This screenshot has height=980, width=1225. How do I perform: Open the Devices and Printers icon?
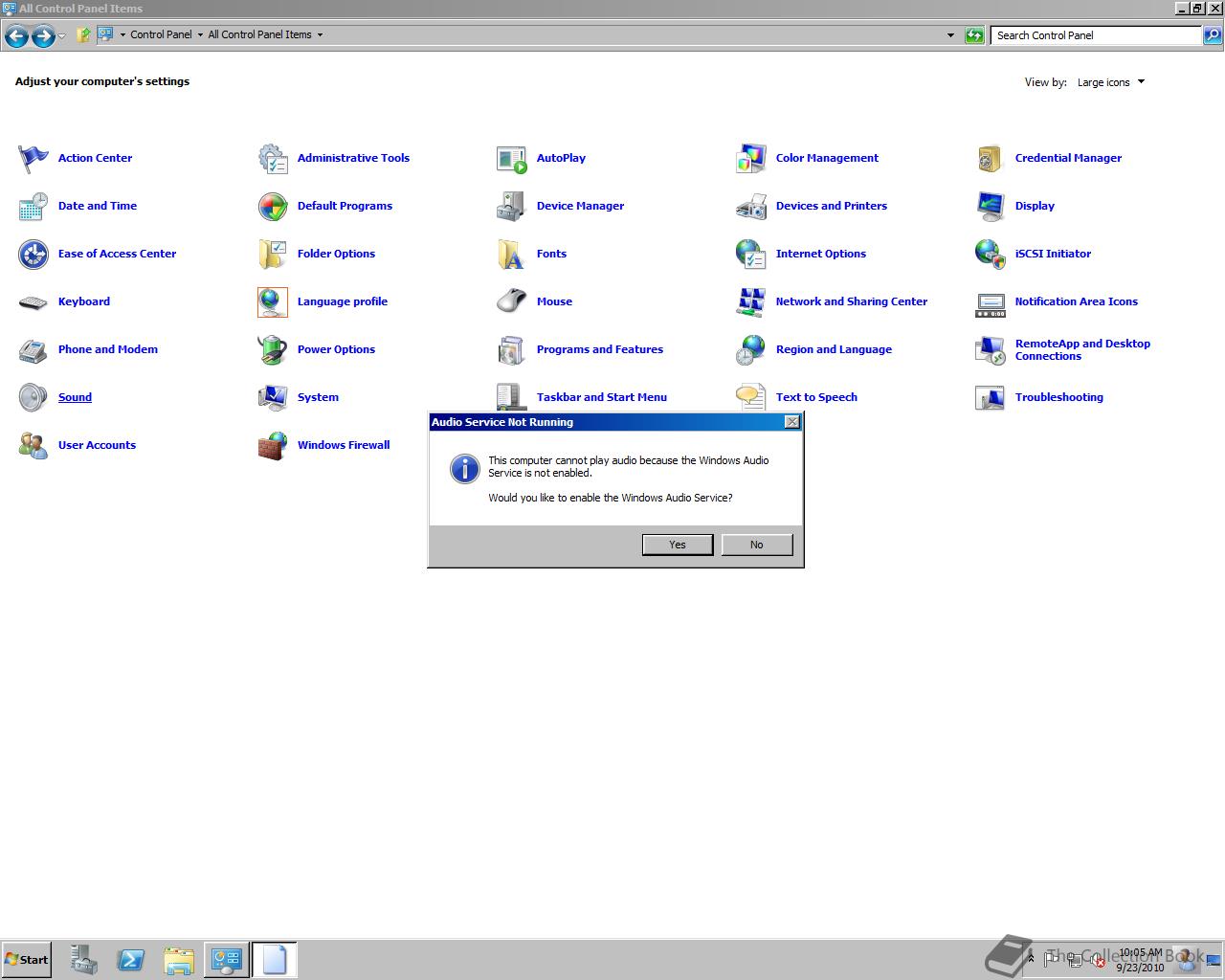click(751, 206)
